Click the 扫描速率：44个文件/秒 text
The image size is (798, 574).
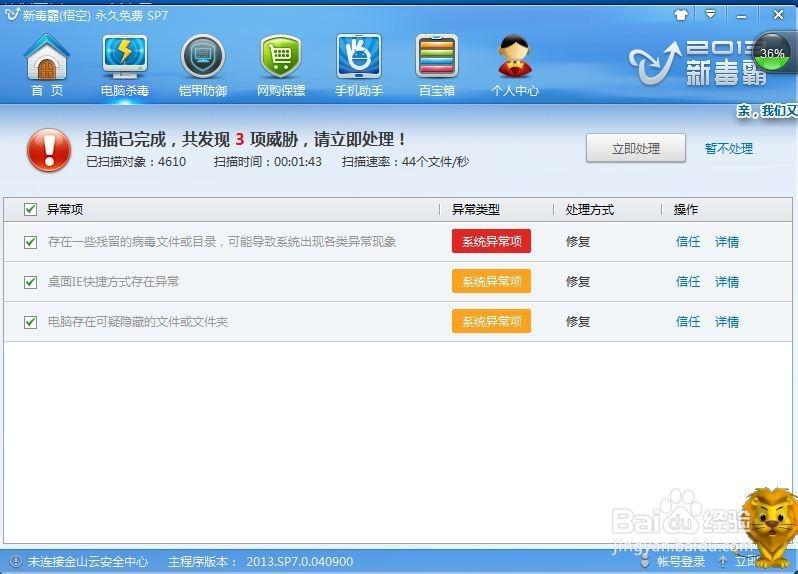[405, 162]
